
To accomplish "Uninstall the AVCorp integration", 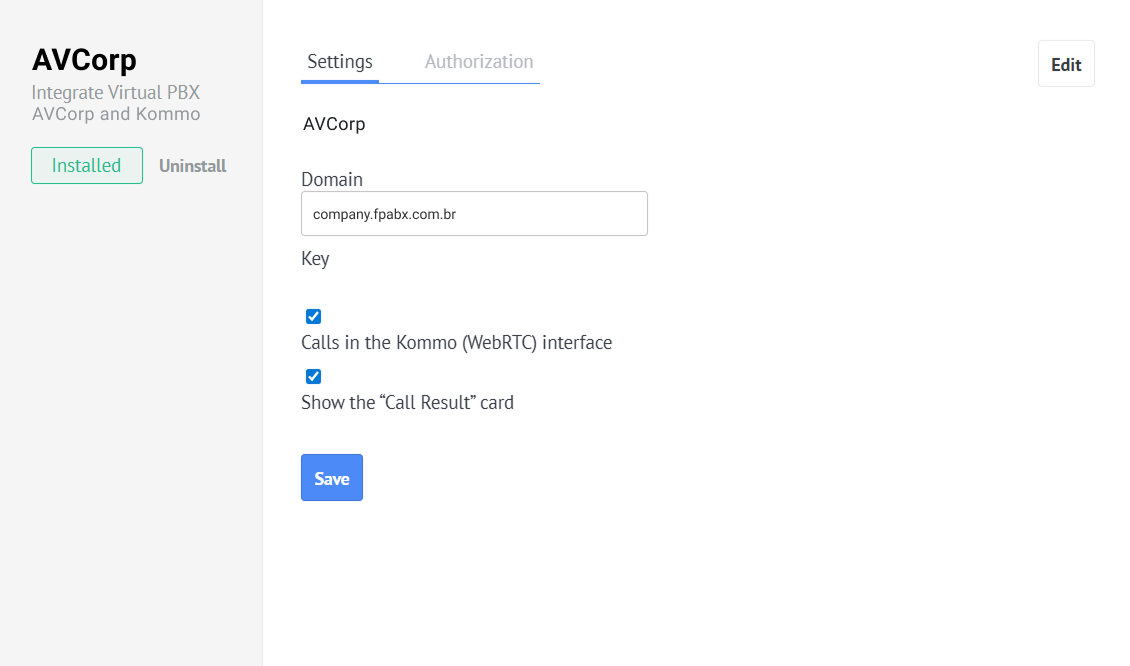I will pyautogui.click(x=192, y=166).
